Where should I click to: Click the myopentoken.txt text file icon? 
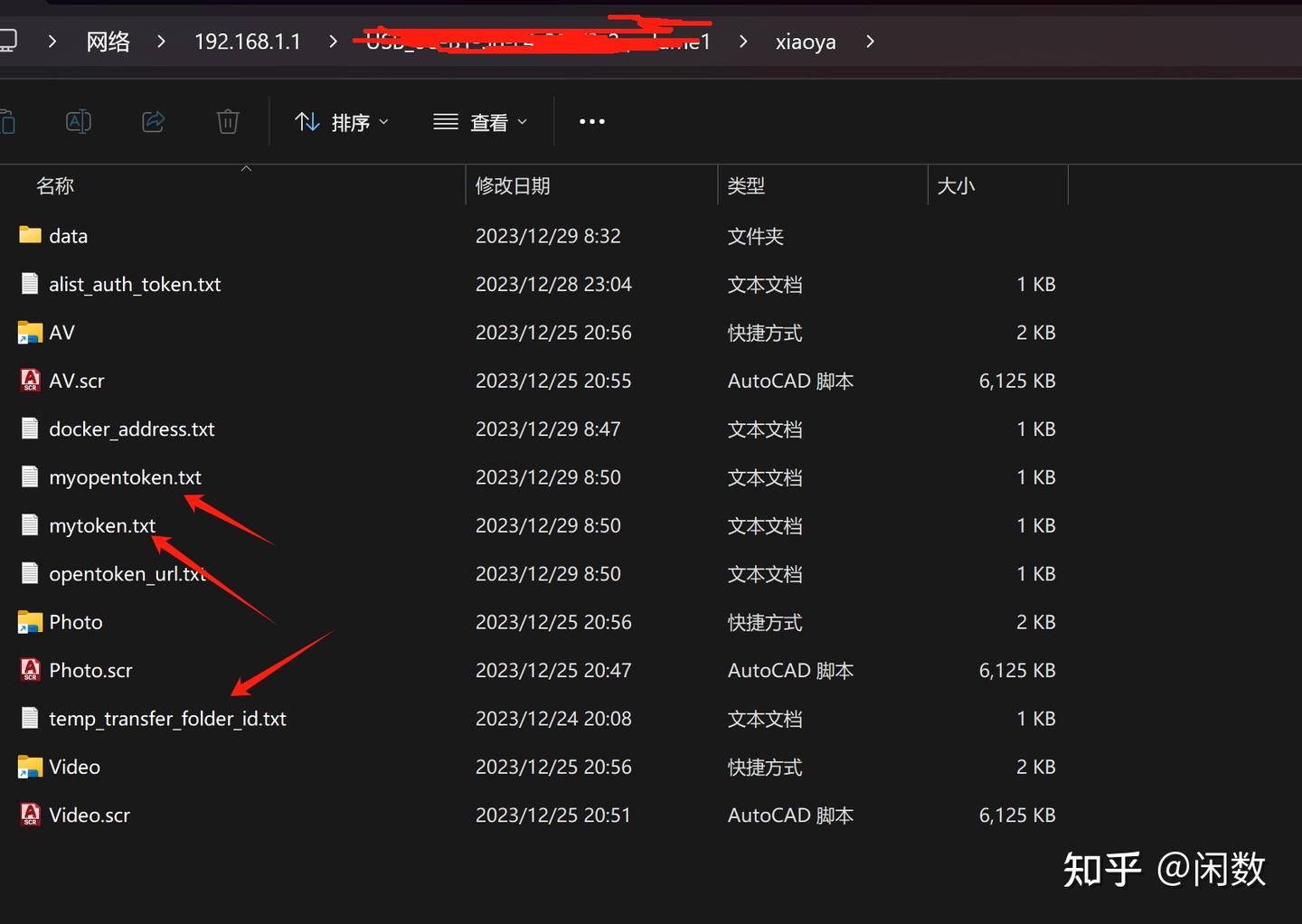point(29,476)
